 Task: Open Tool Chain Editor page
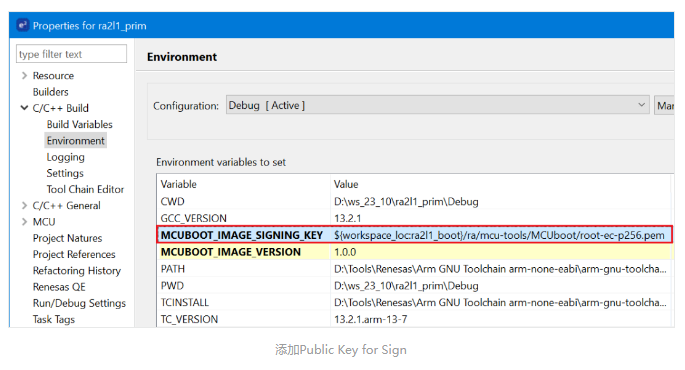tap(85, 189)
